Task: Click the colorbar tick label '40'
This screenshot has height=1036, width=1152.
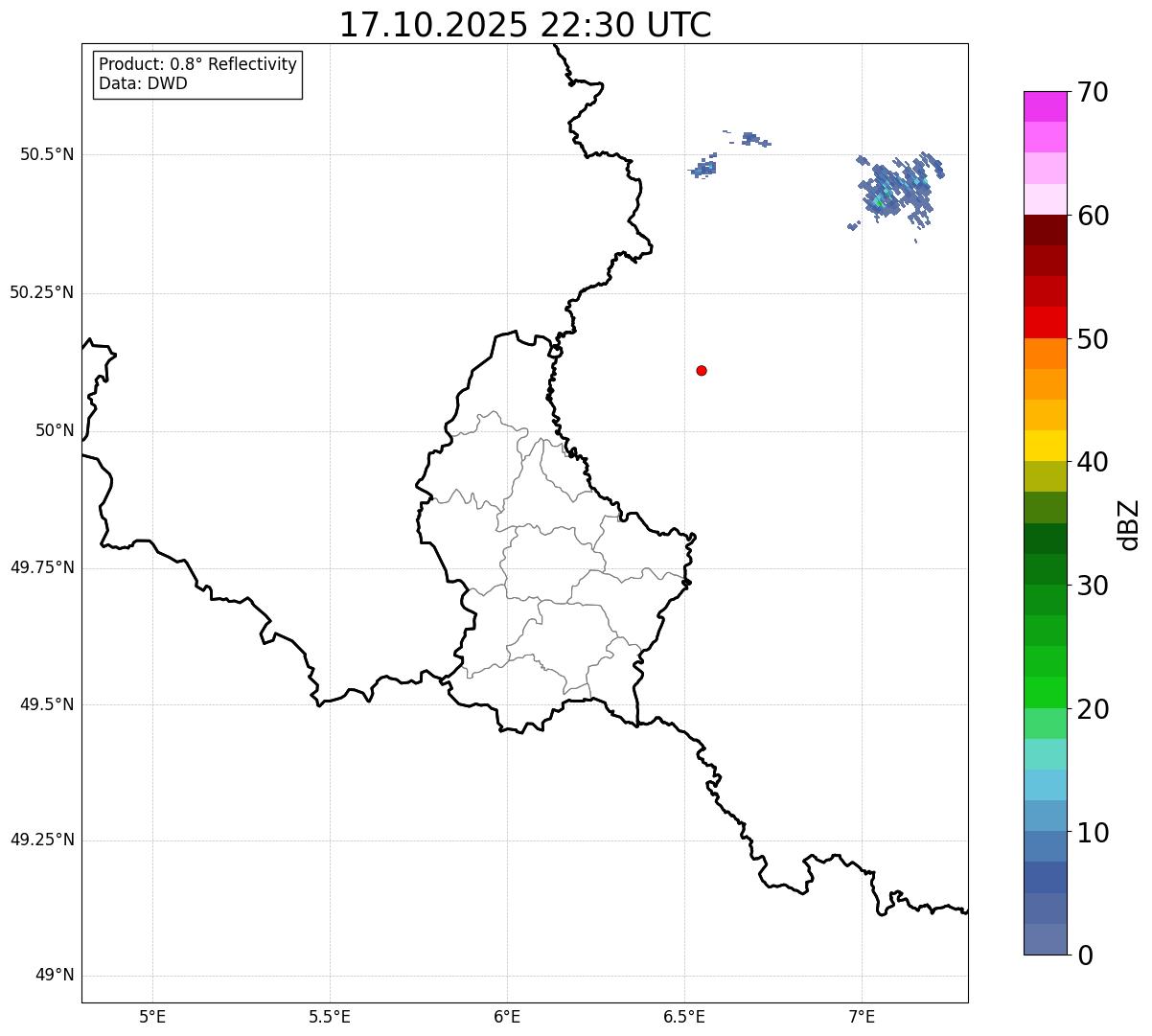Action: tap(1093, 462)
